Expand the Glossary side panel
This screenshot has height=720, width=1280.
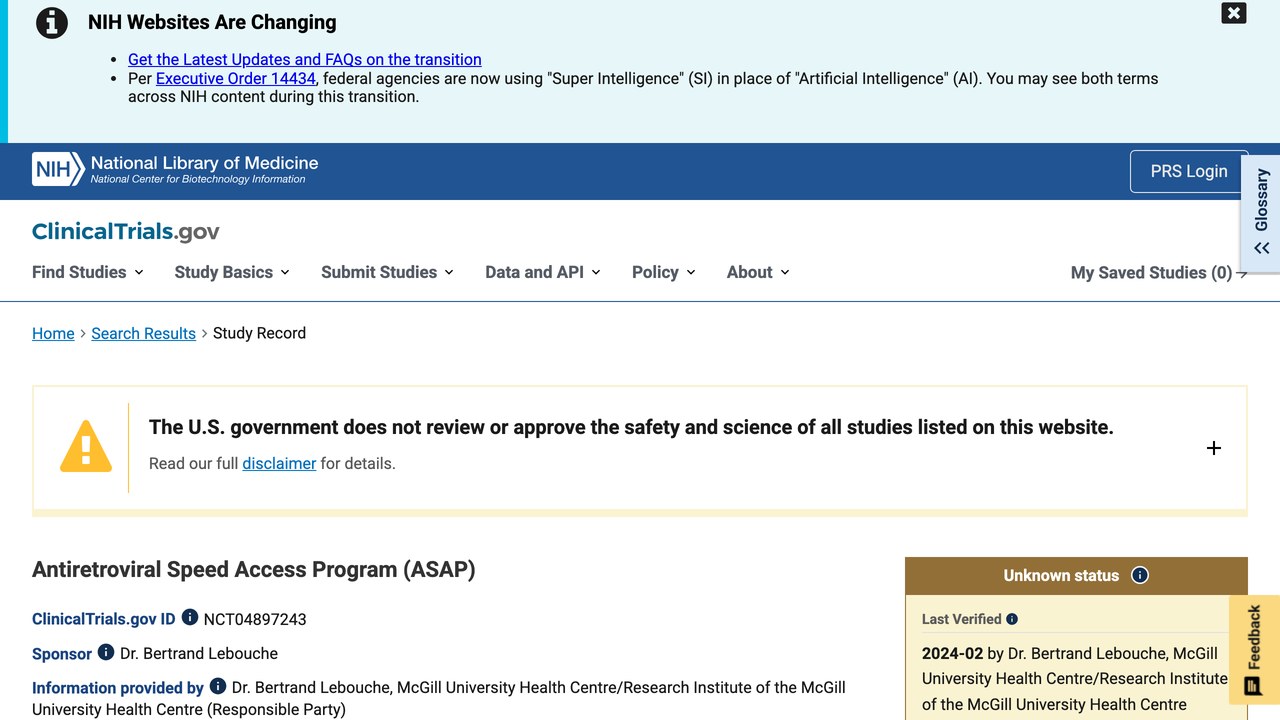1261,212
